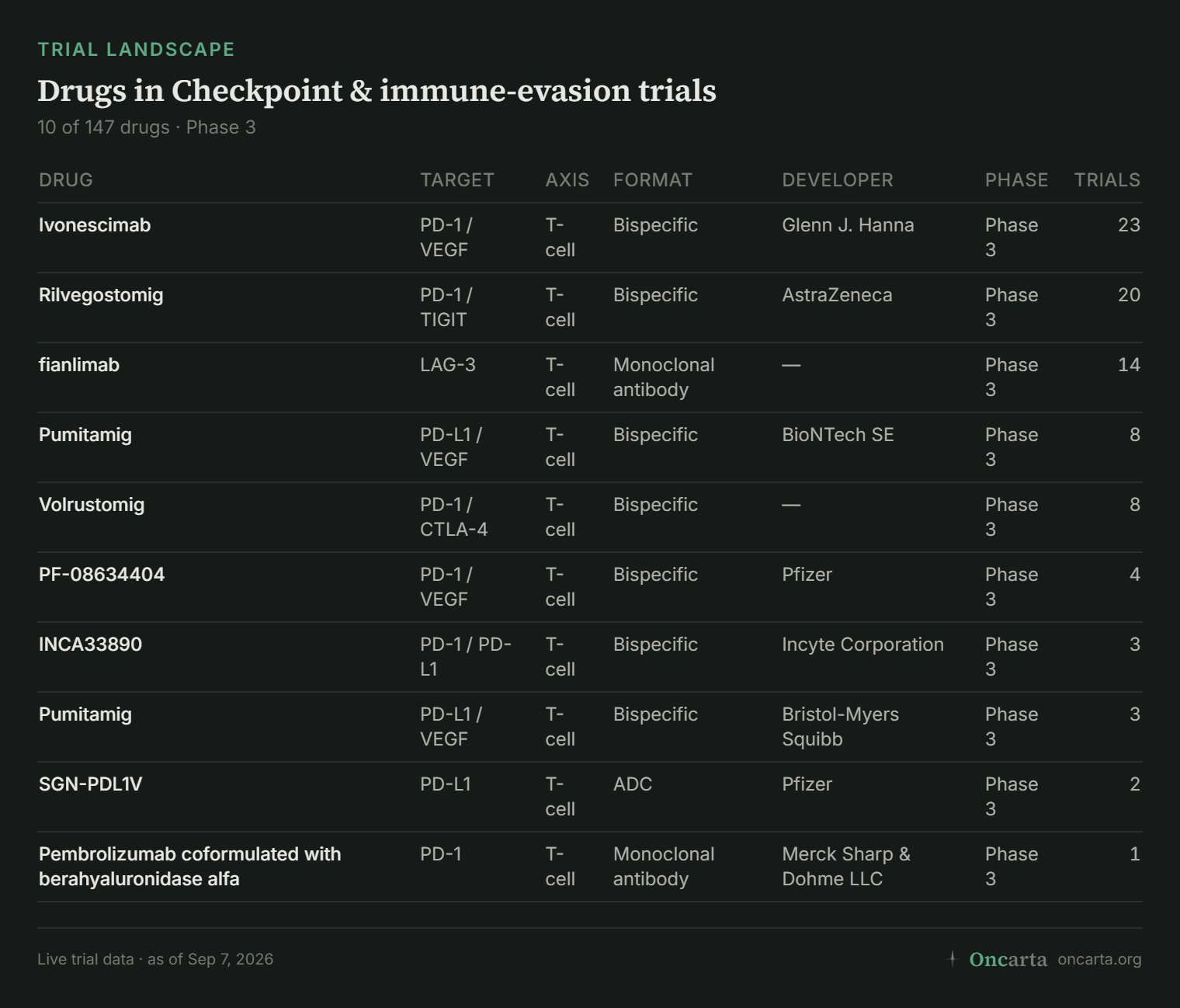Click trial count 2 in SGN-PDL1V row
This screenshot has height=1008, width=1180.
pyautogui.click(x=1135, y=784)
